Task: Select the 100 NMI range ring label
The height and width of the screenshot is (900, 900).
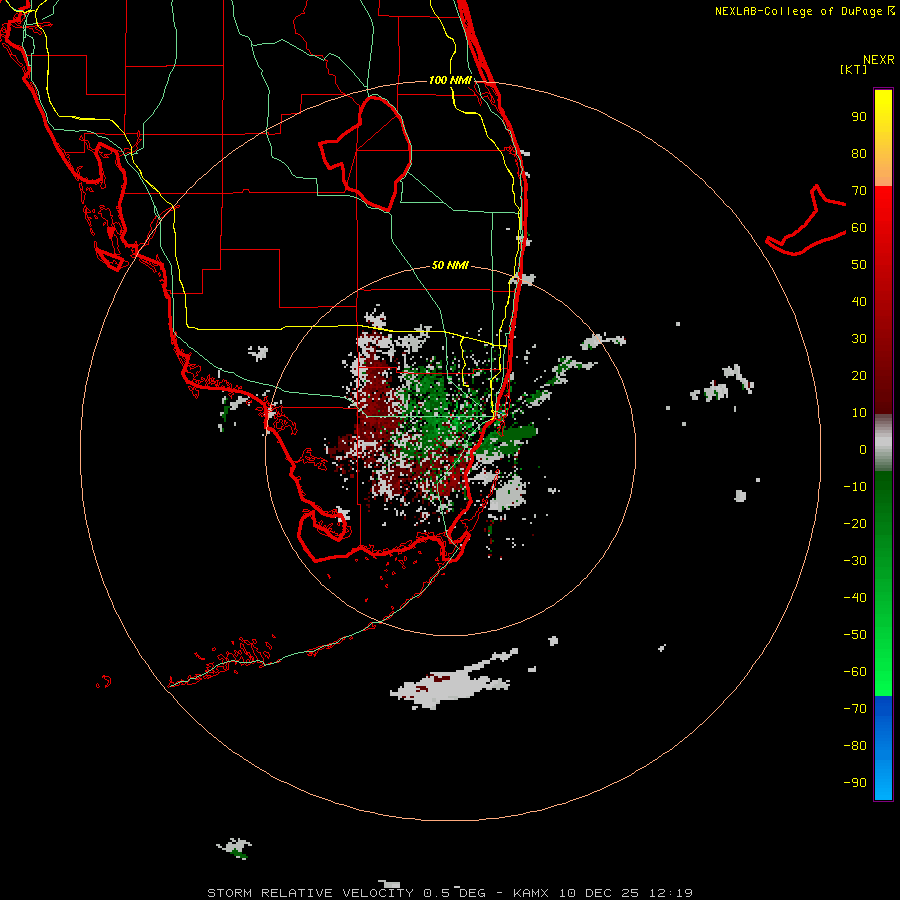Action: click(x=450, y=80)
